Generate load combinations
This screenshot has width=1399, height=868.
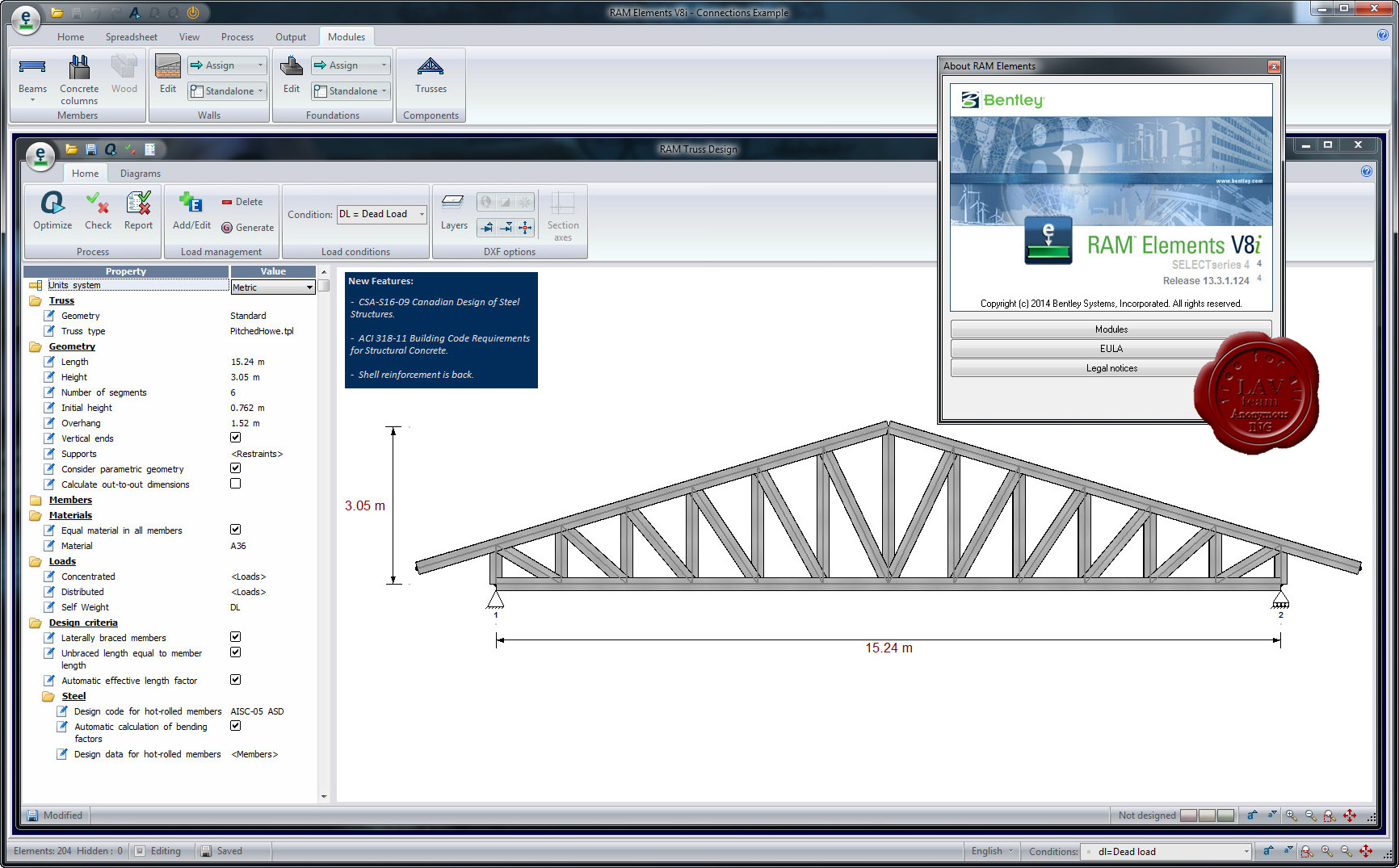click(x=248, y=228)
